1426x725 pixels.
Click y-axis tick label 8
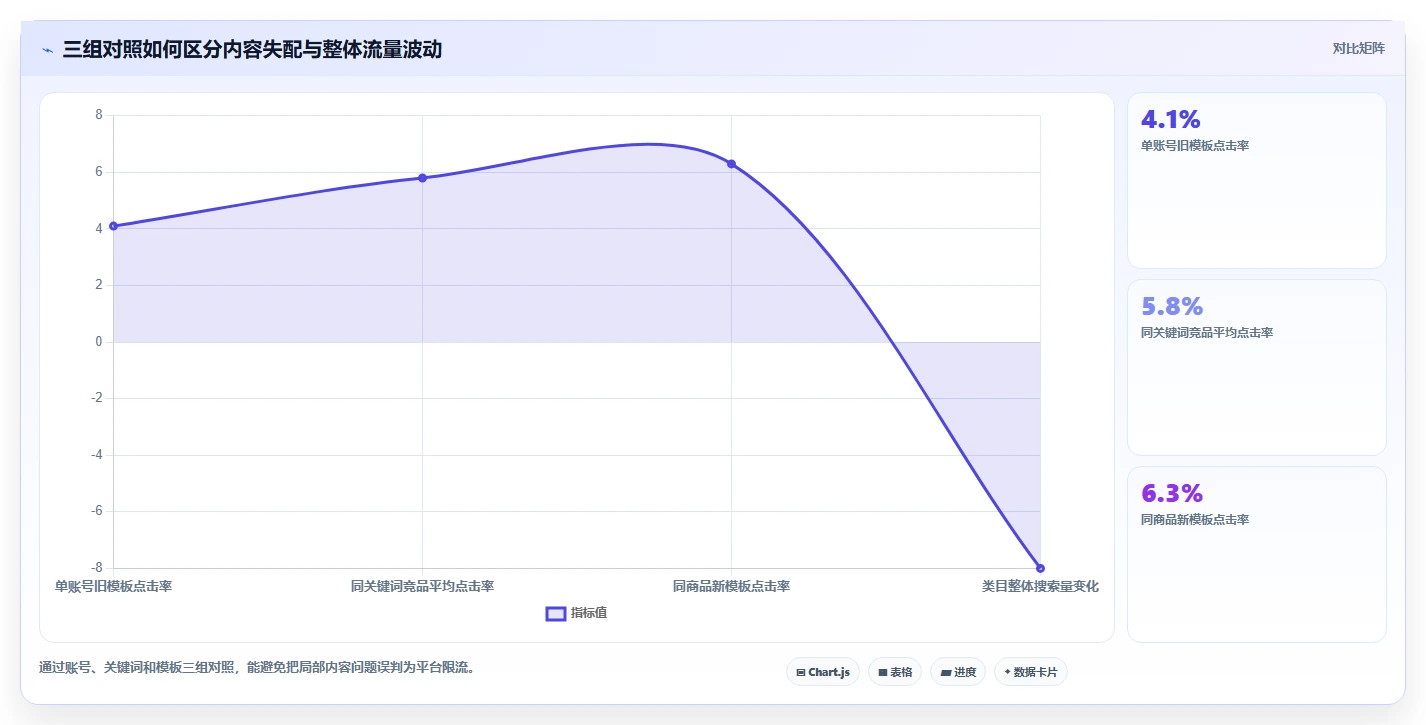point(99,115)
